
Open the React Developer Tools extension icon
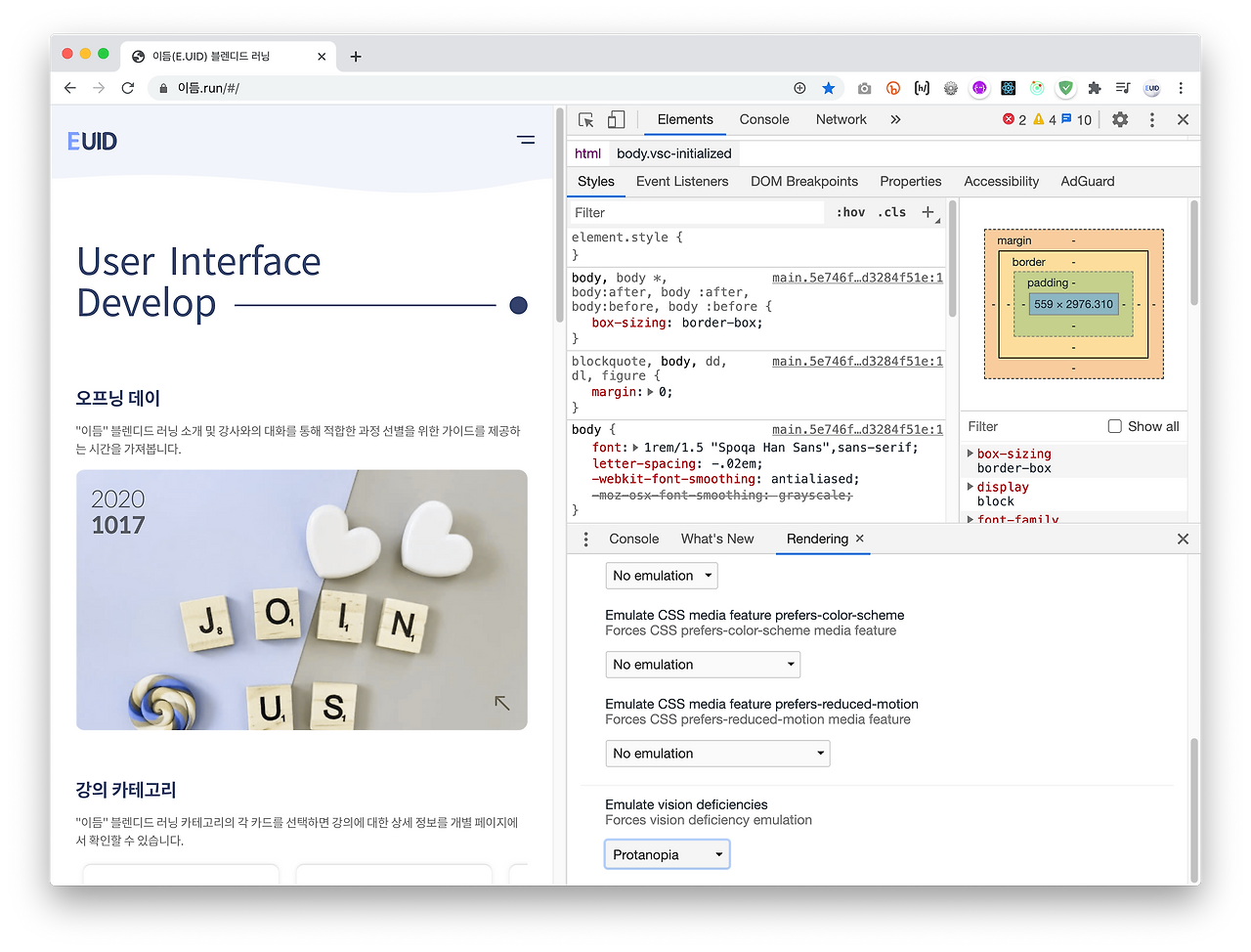[x=1008, y=88]
